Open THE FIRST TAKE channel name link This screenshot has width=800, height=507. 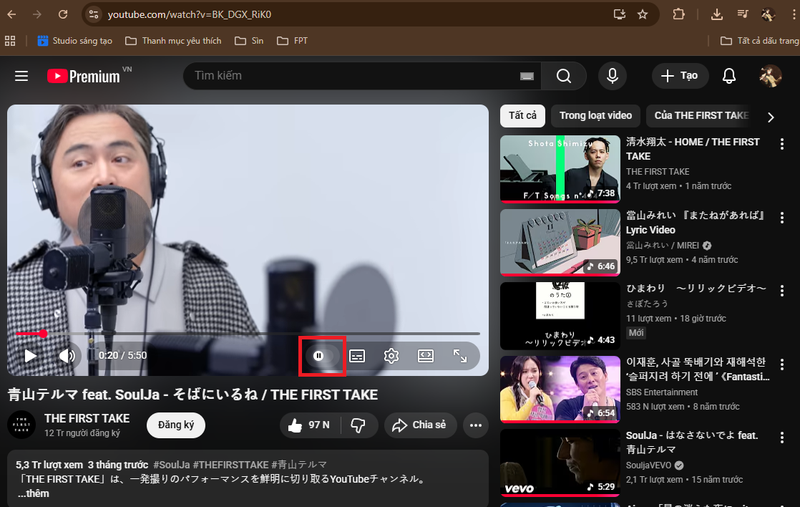(x=87, y=418)
